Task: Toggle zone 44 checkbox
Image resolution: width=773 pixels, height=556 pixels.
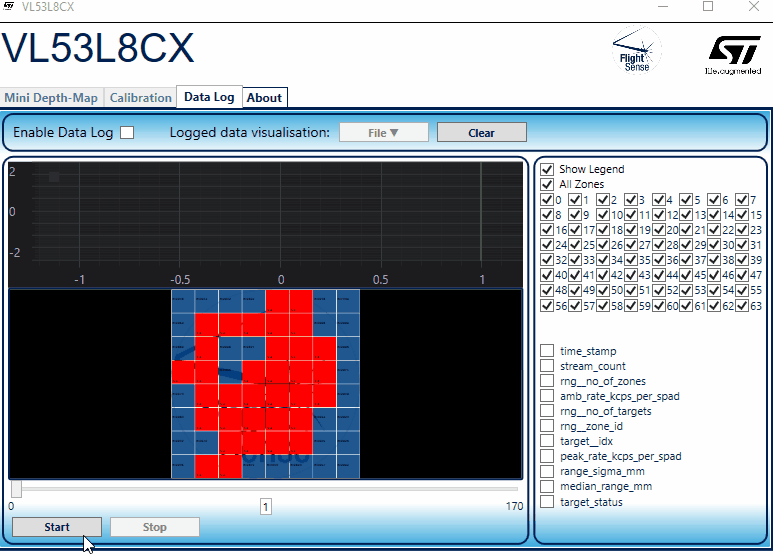Action: [x=659, y=275]
